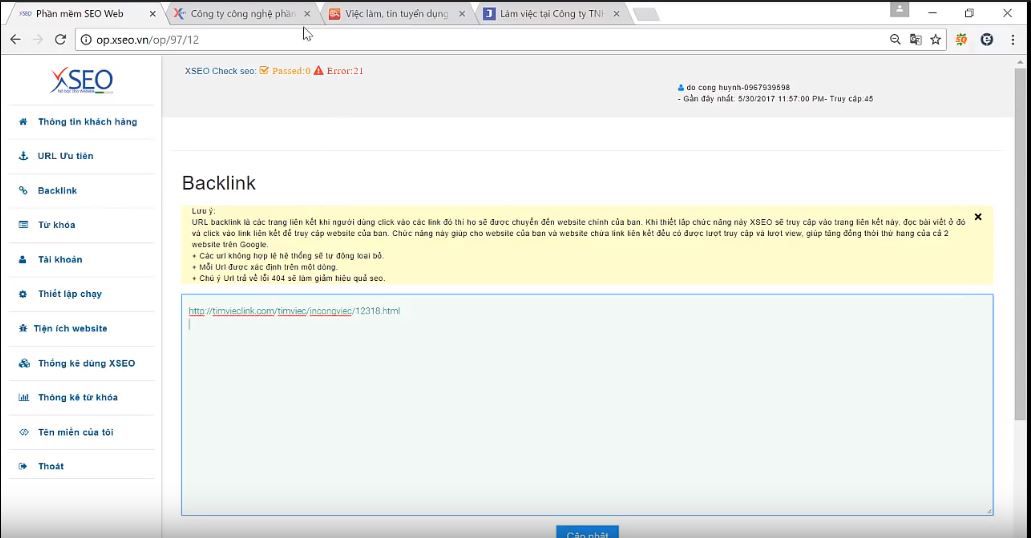Click the sign-out icon beside Thoát
The width and height of the screenshot is (1031, 538).
[x=23, y=466]
